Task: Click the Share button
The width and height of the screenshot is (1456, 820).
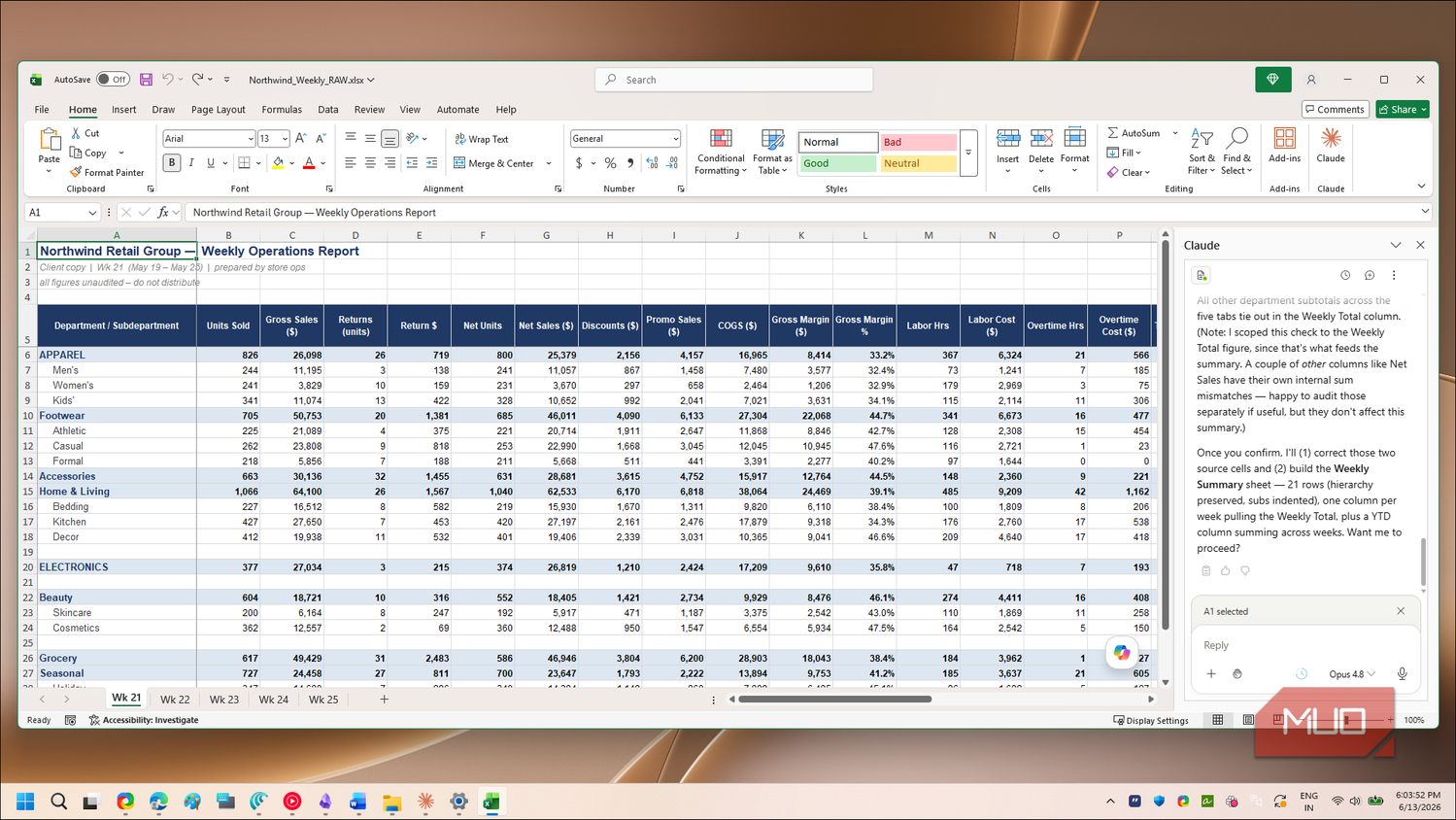Action: [x=1403, y=110]
